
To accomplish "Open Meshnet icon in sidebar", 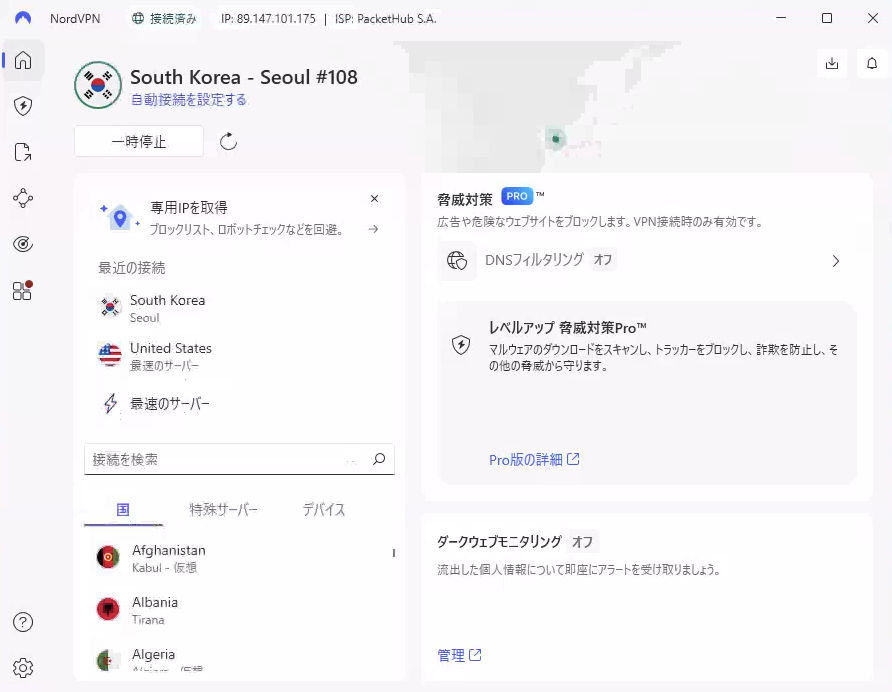I will (x=23, y=198).
